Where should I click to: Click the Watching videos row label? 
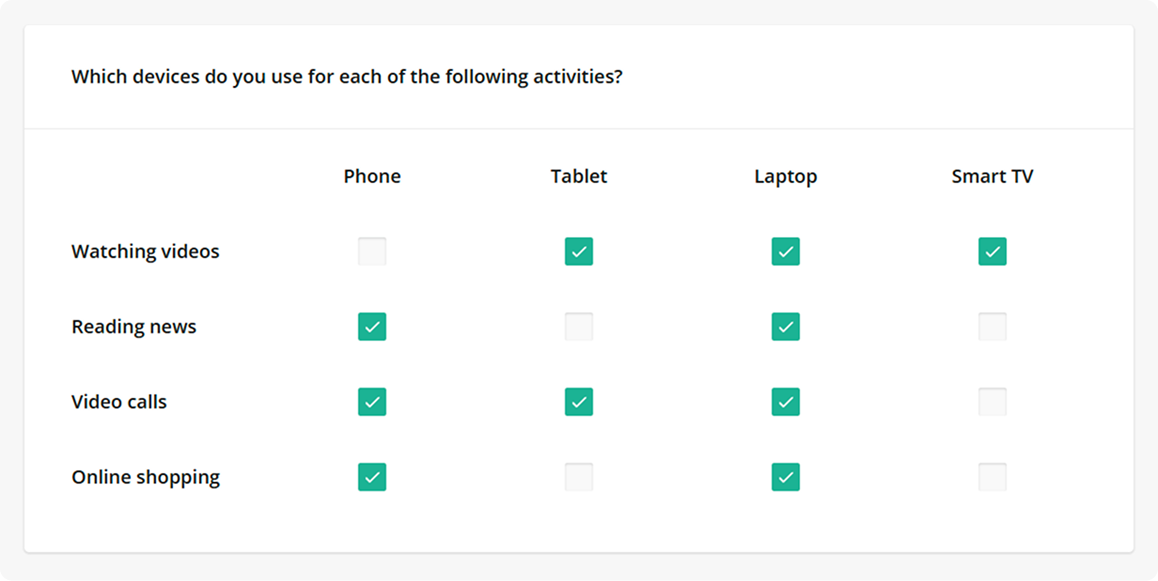(145, 251)
